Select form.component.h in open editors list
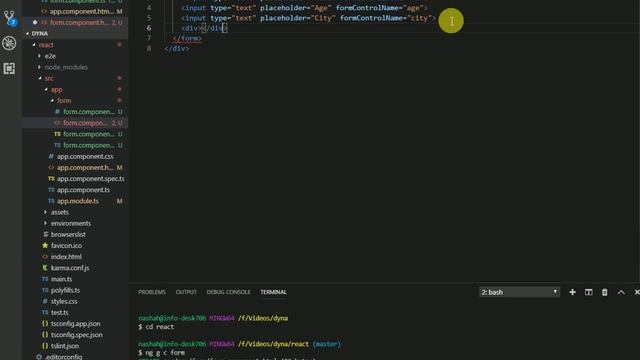This screenshot has height=360, width=640. coord(79,22)
